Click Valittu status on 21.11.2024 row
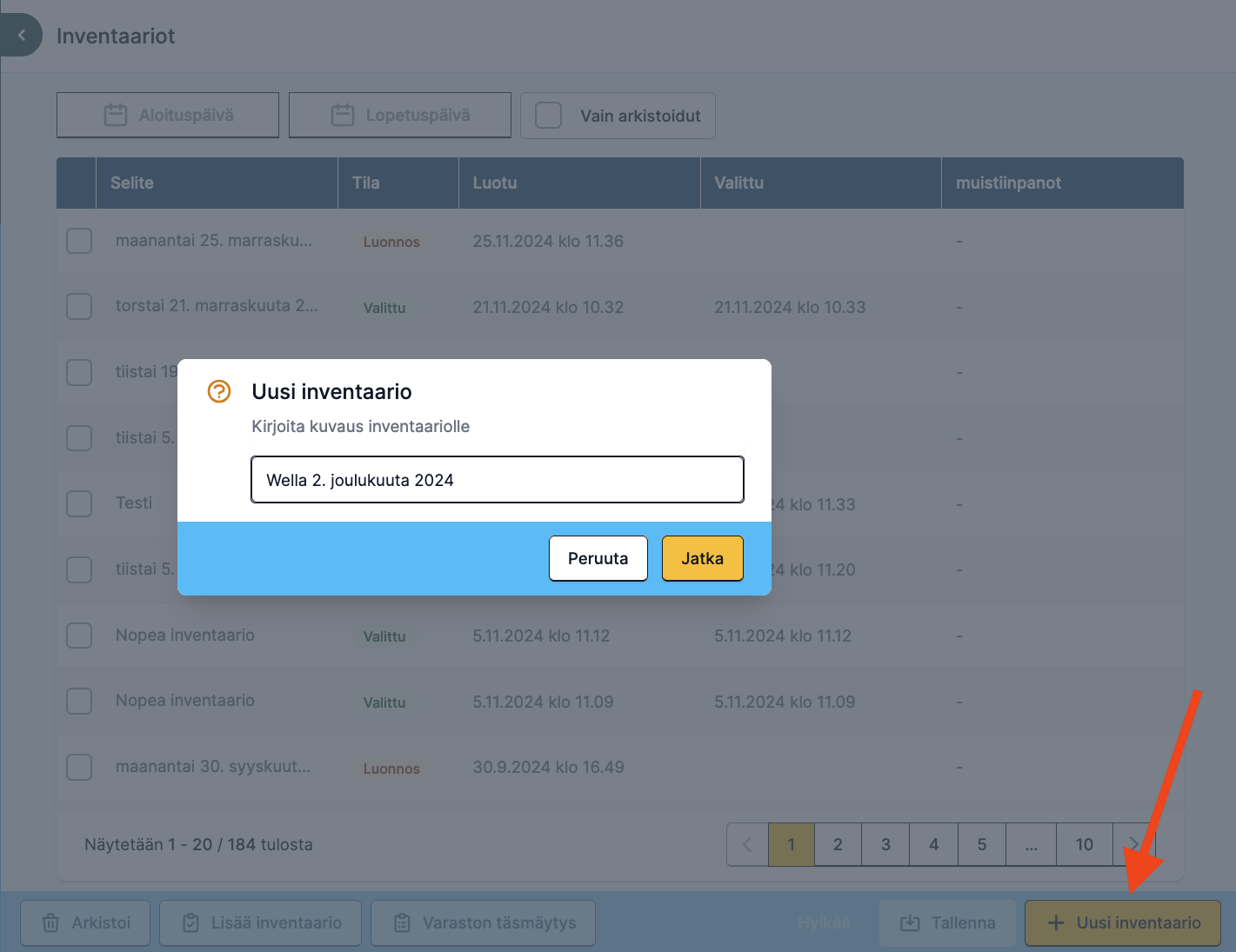Viewport: 1236px width, 952px height. pos(384,308)
